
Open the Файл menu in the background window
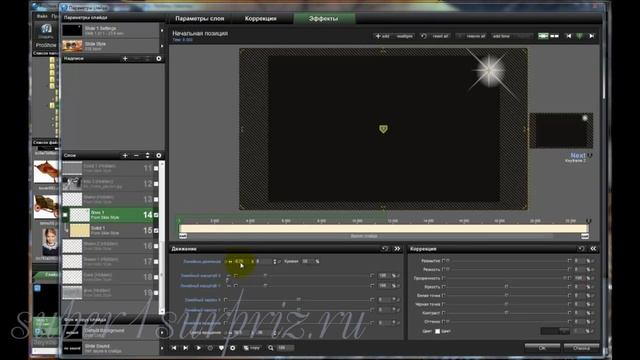coord(42,16)
